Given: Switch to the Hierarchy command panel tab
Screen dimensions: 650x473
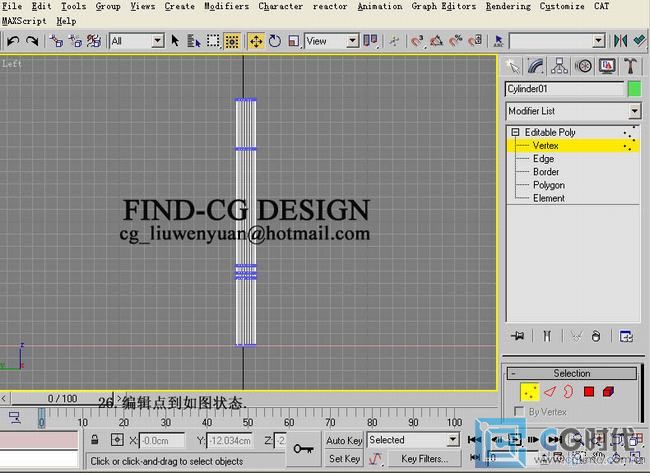Looking at the screenshot, I should [559, 66].
